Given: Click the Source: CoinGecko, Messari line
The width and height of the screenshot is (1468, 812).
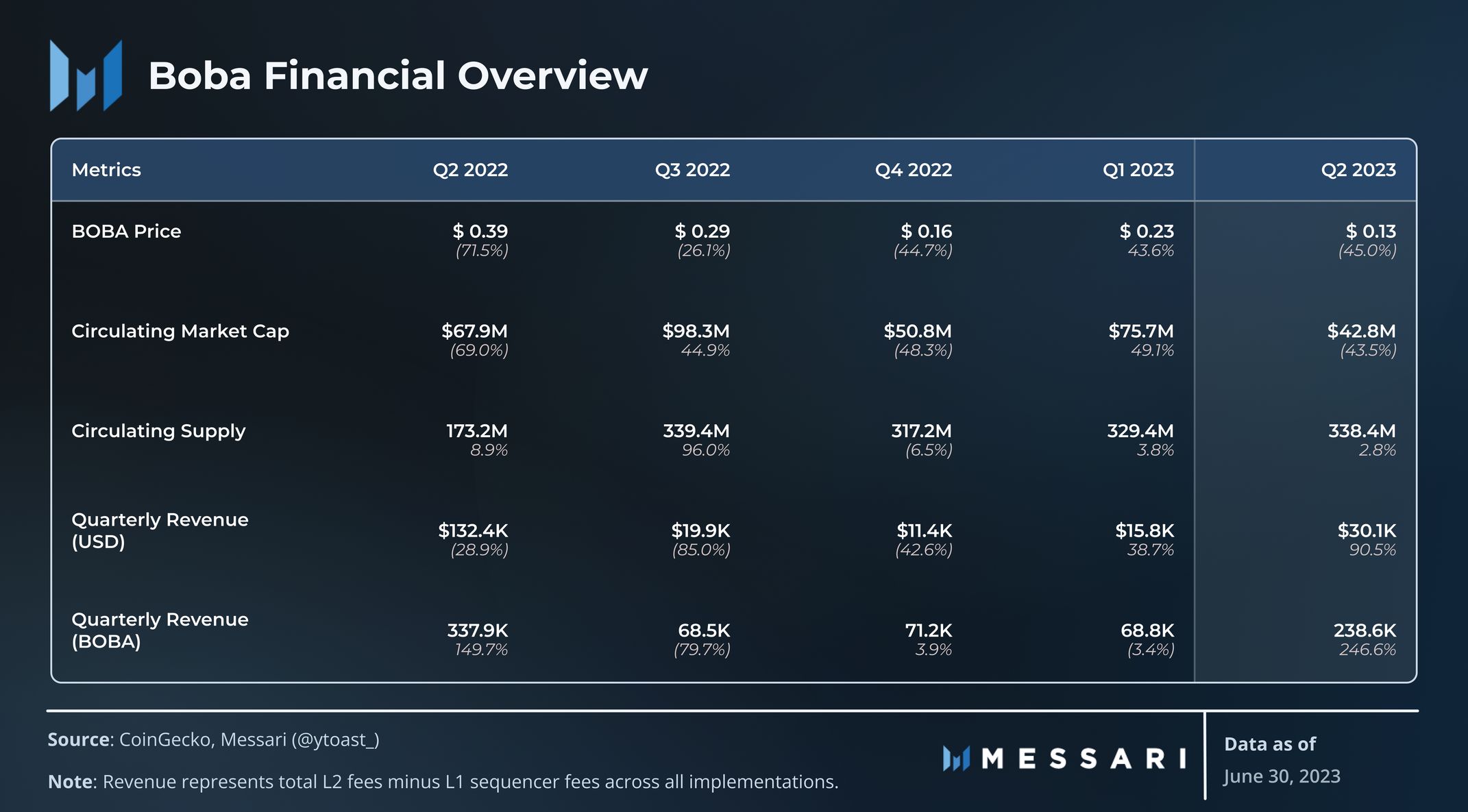Looking at the screenshot, I should tap(213, 740).
